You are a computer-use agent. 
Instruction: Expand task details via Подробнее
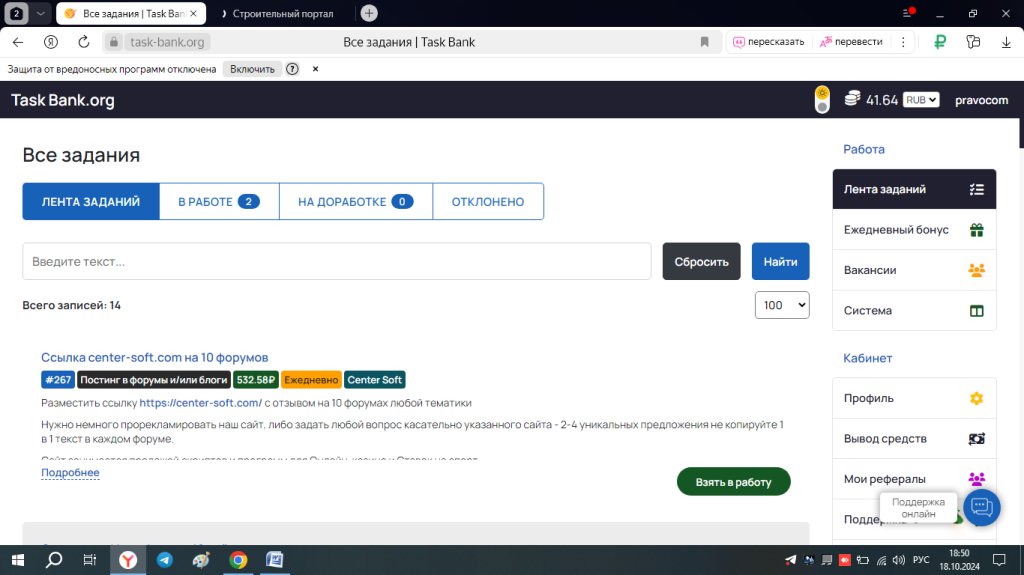click(70, 472)
